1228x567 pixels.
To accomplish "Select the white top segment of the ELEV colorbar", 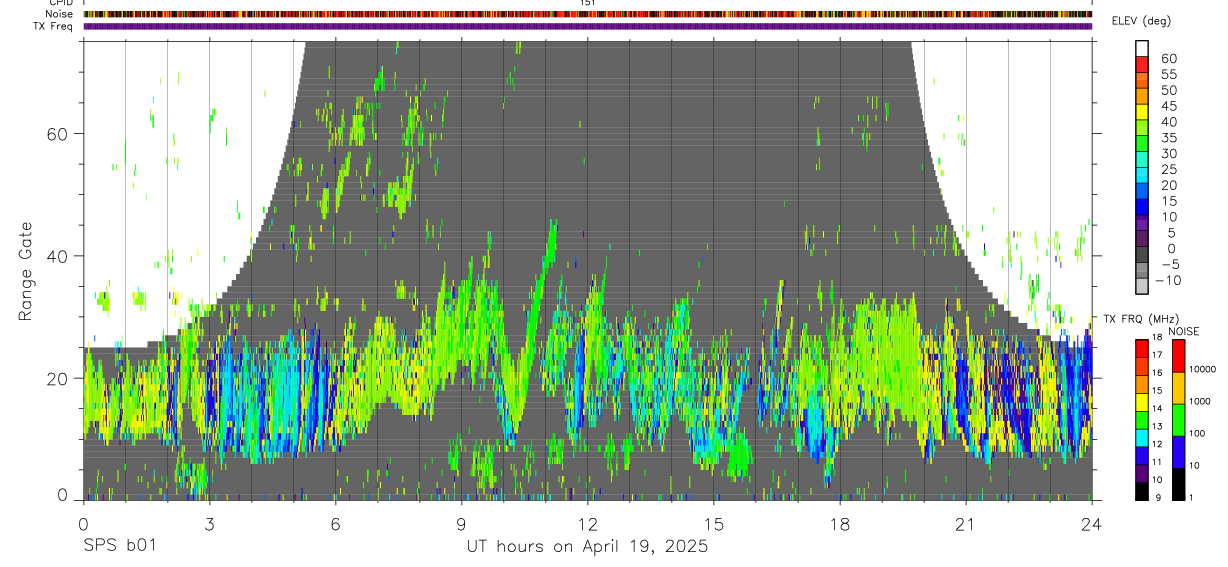I will [x=1141, y=48].
